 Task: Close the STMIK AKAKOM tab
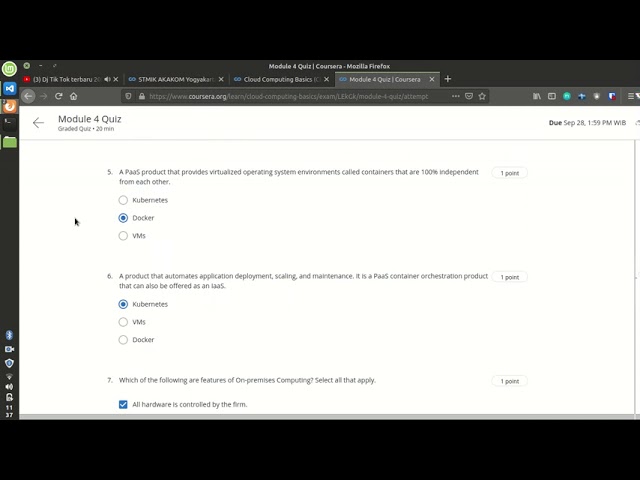[221, 79]
